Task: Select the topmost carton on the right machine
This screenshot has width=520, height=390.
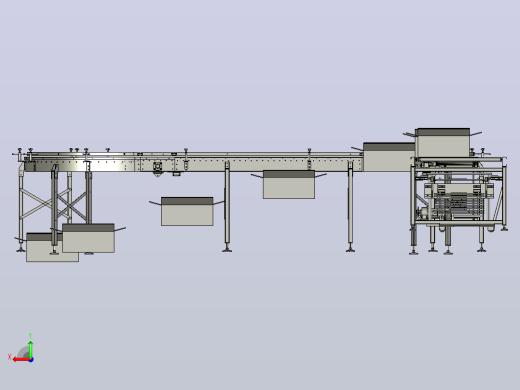Action: (443, 143)
